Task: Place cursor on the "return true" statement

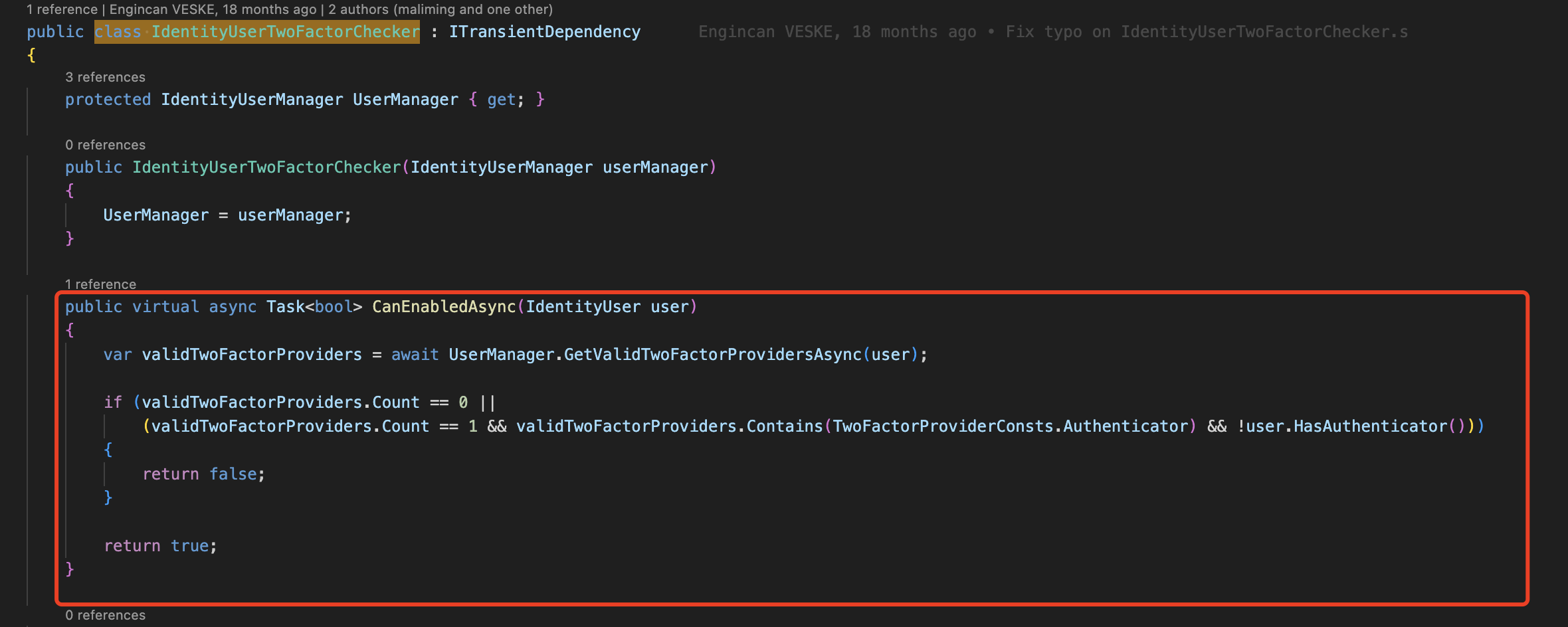Action: click(x=160, y=546)
